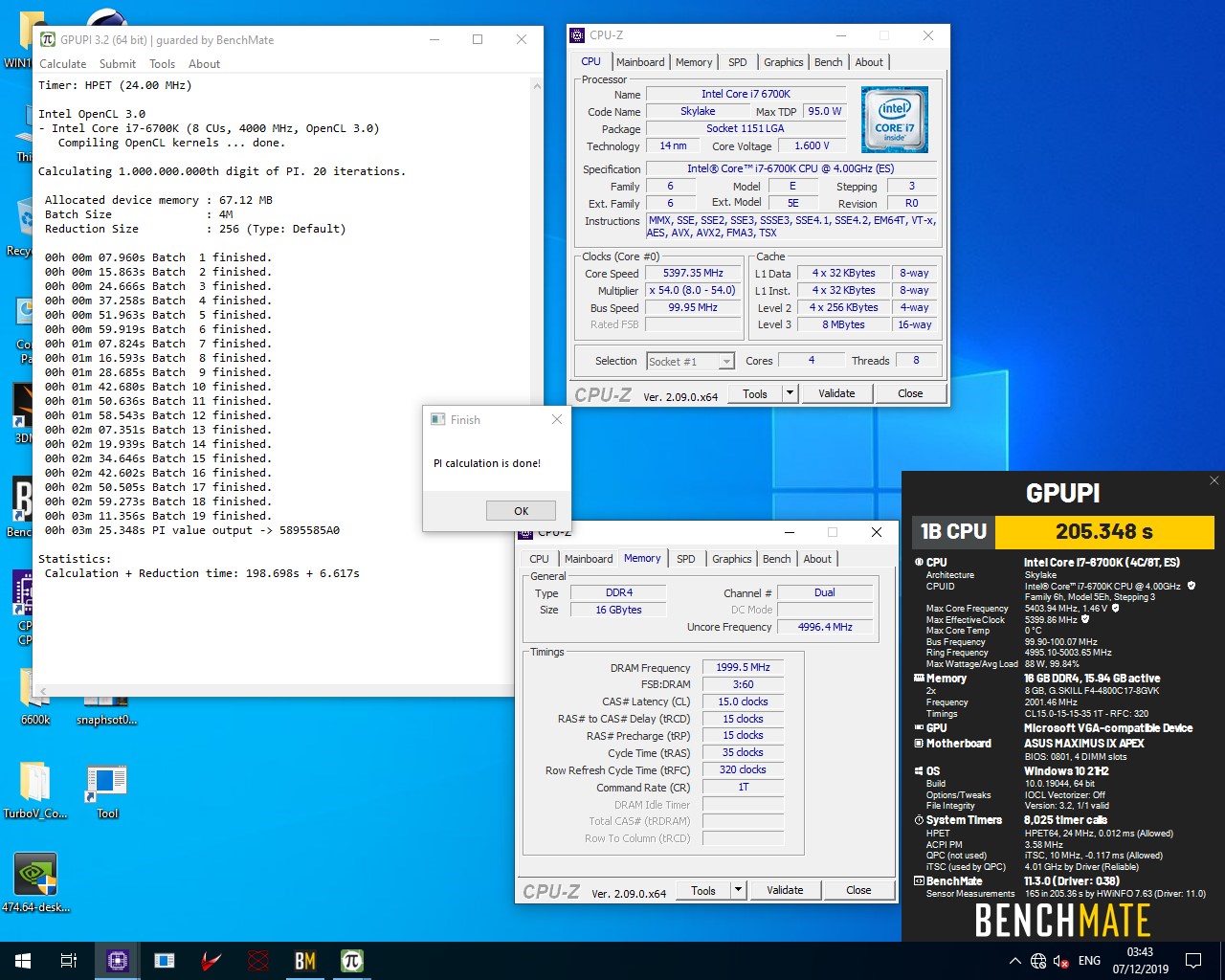Open the Calculate menu in GPUPI
The width and height of the screenshot is (1225, 980).
click(63, 64)
